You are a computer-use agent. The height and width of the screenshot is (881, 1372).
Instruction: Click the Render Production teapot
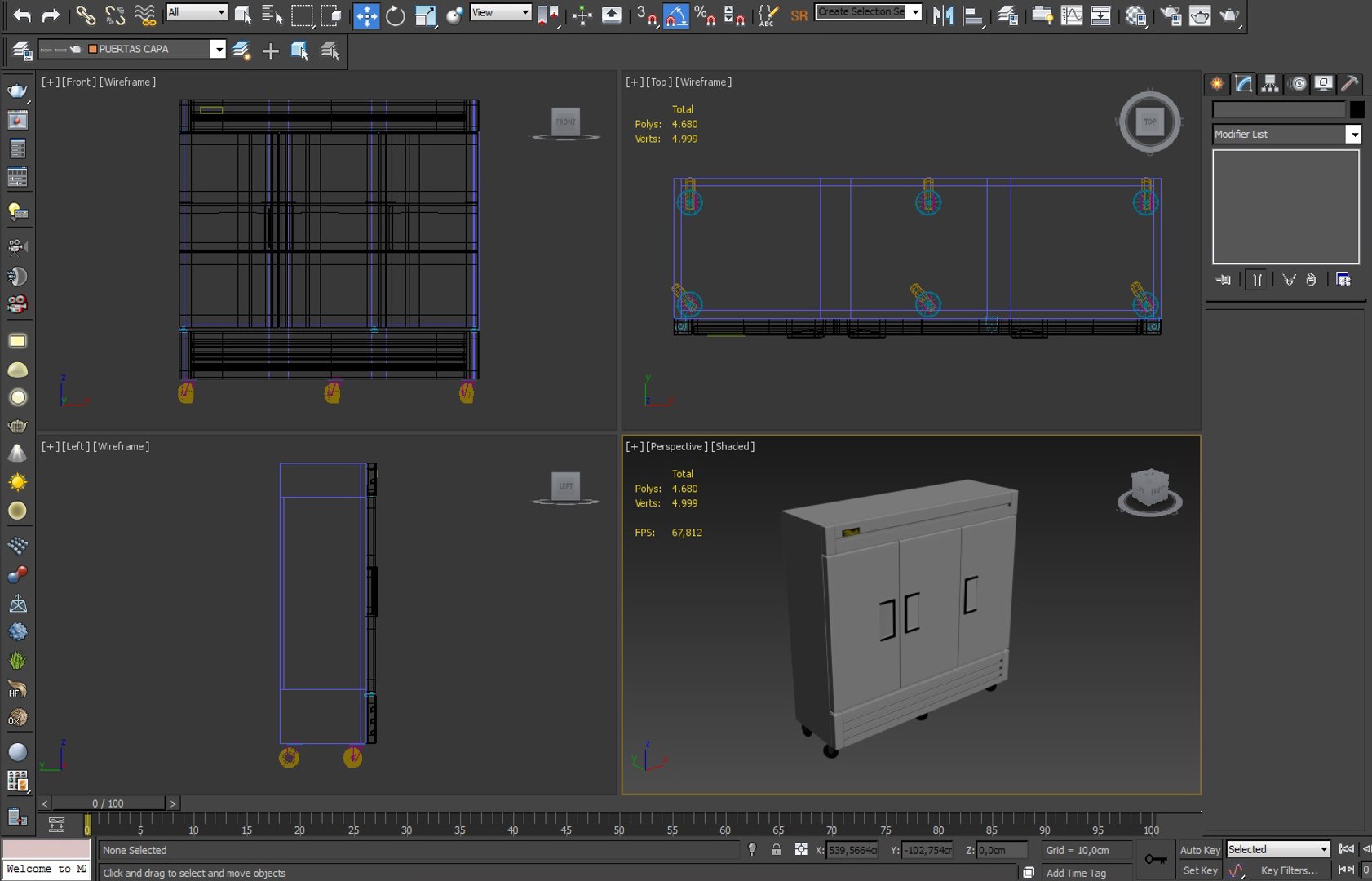coord(1229,15)
